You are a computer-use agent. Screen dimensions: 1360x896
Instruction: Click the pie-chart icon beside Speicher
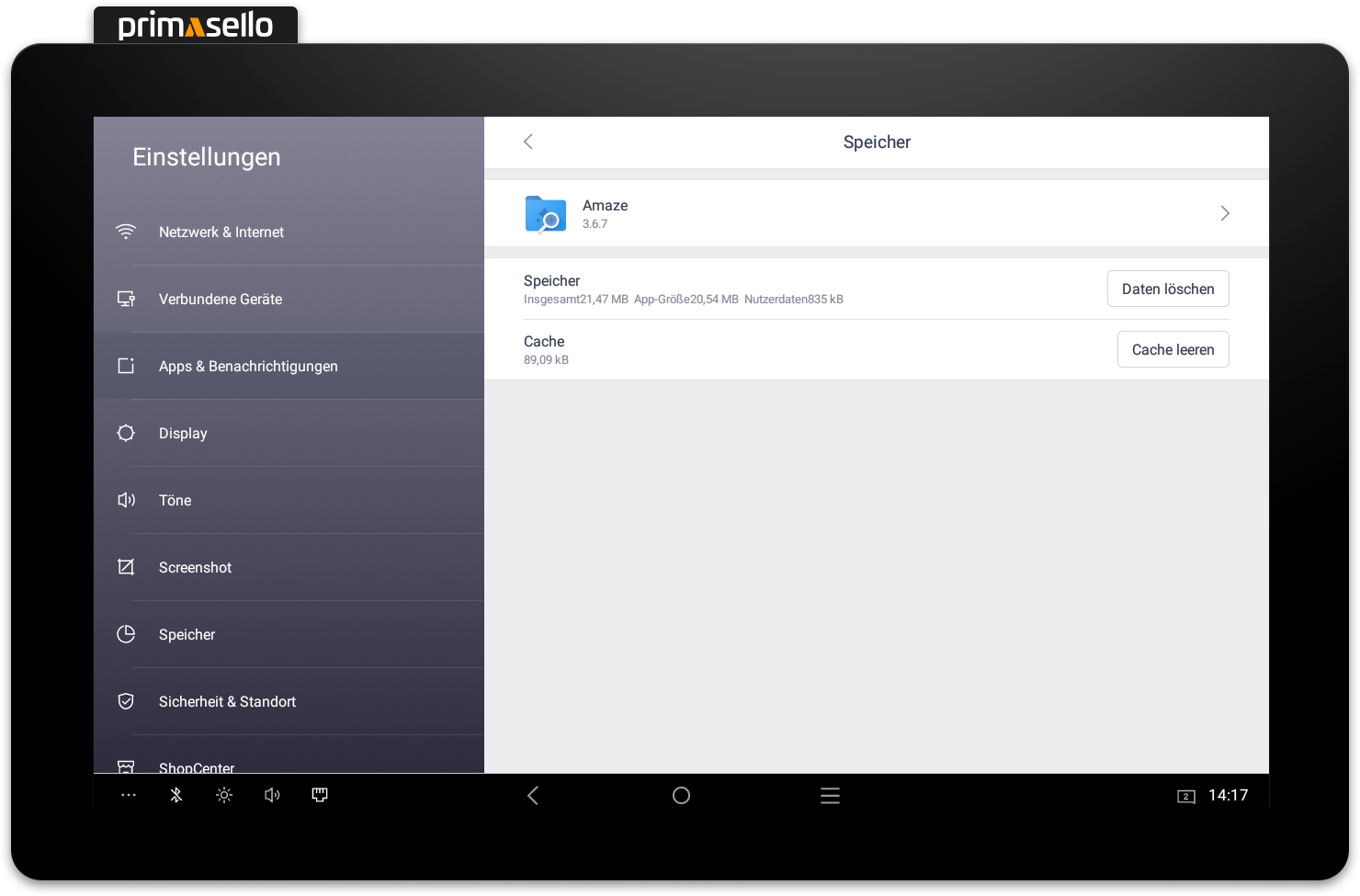click(x=126, y=634)
